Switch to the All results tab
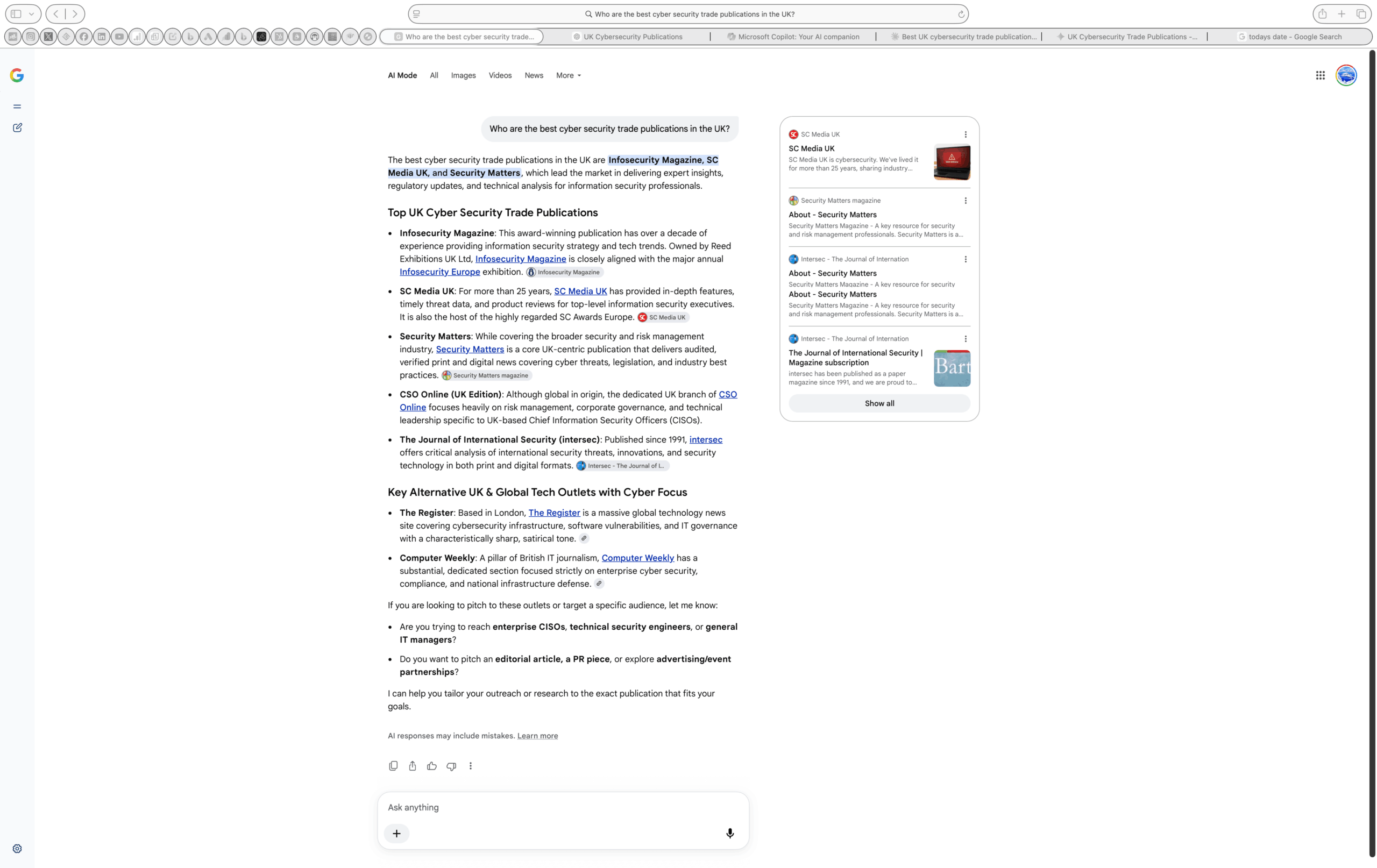Image resolution: width=1377 pixels, height=868 pixels. coord(434,75)
